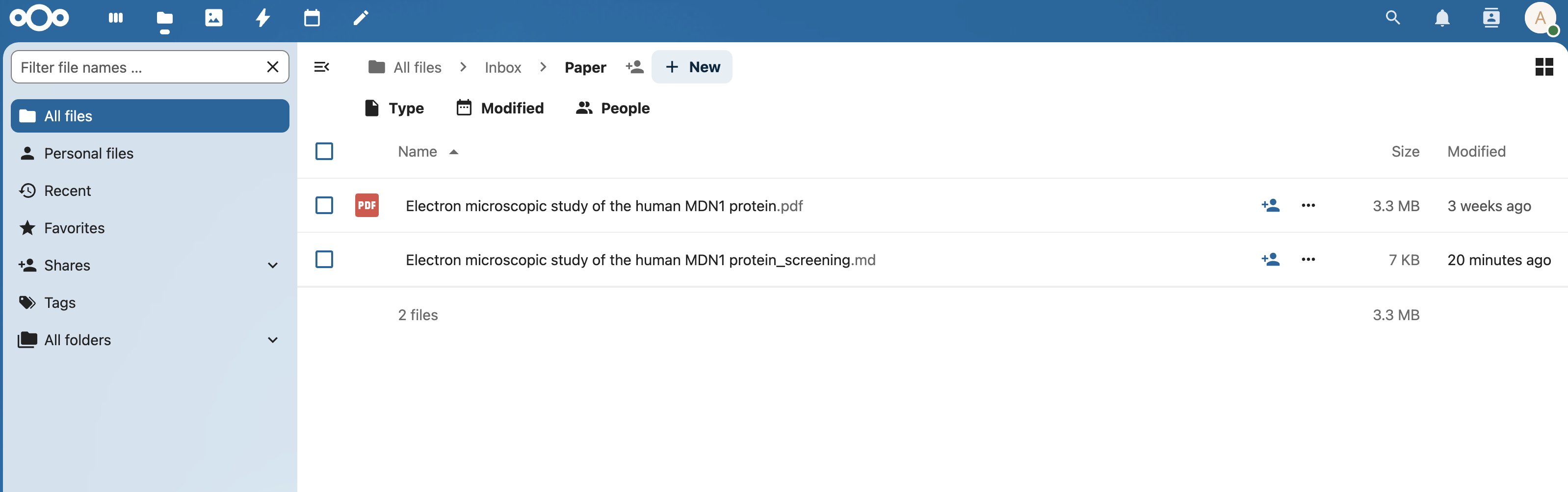The image size is (1568, 492).
Task: Open the Nextcloud Dashboard app
Action: (x=116, y=18)
